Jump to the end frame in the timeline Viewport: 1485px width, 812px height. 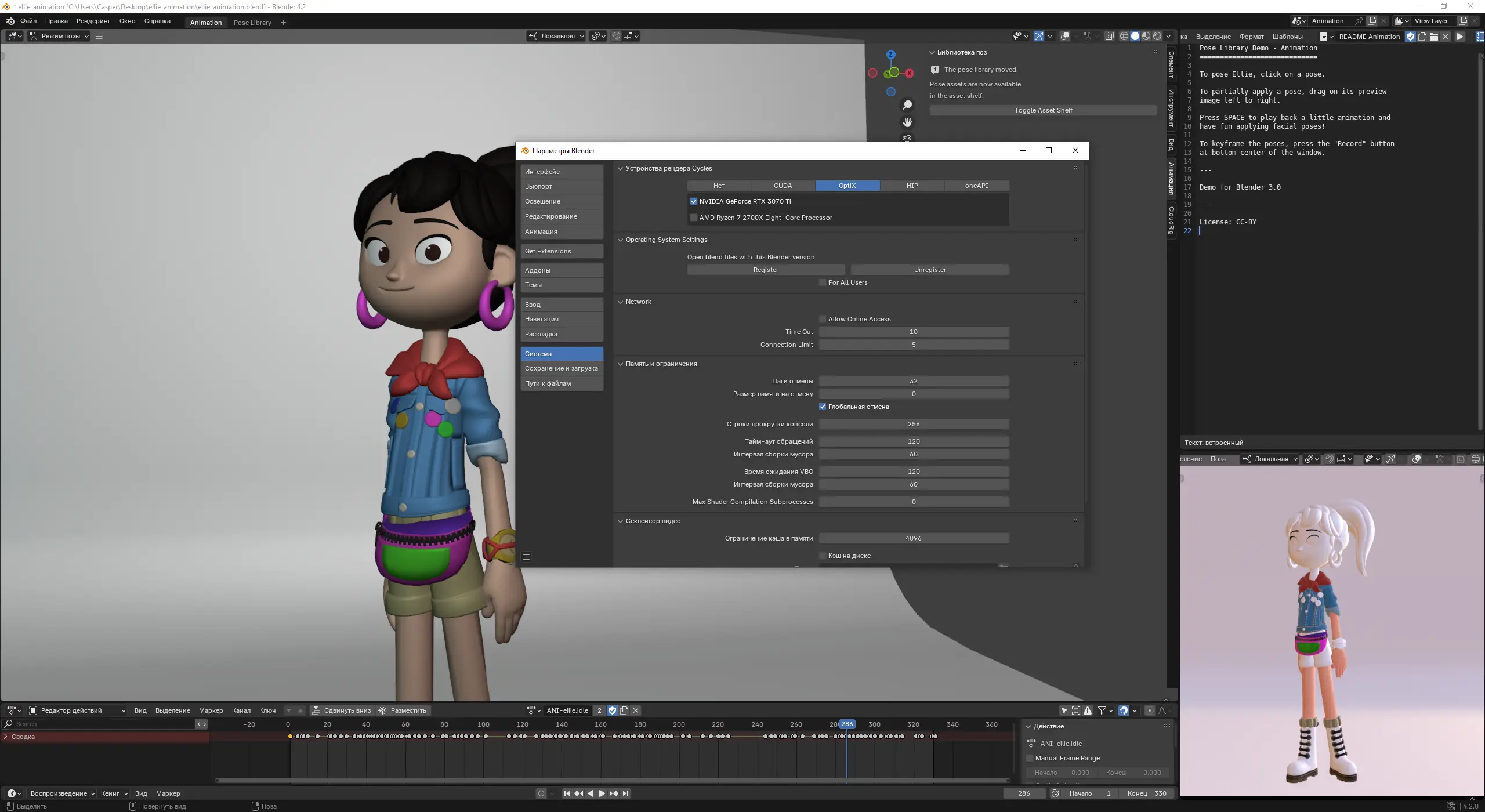tap(625, 793)
